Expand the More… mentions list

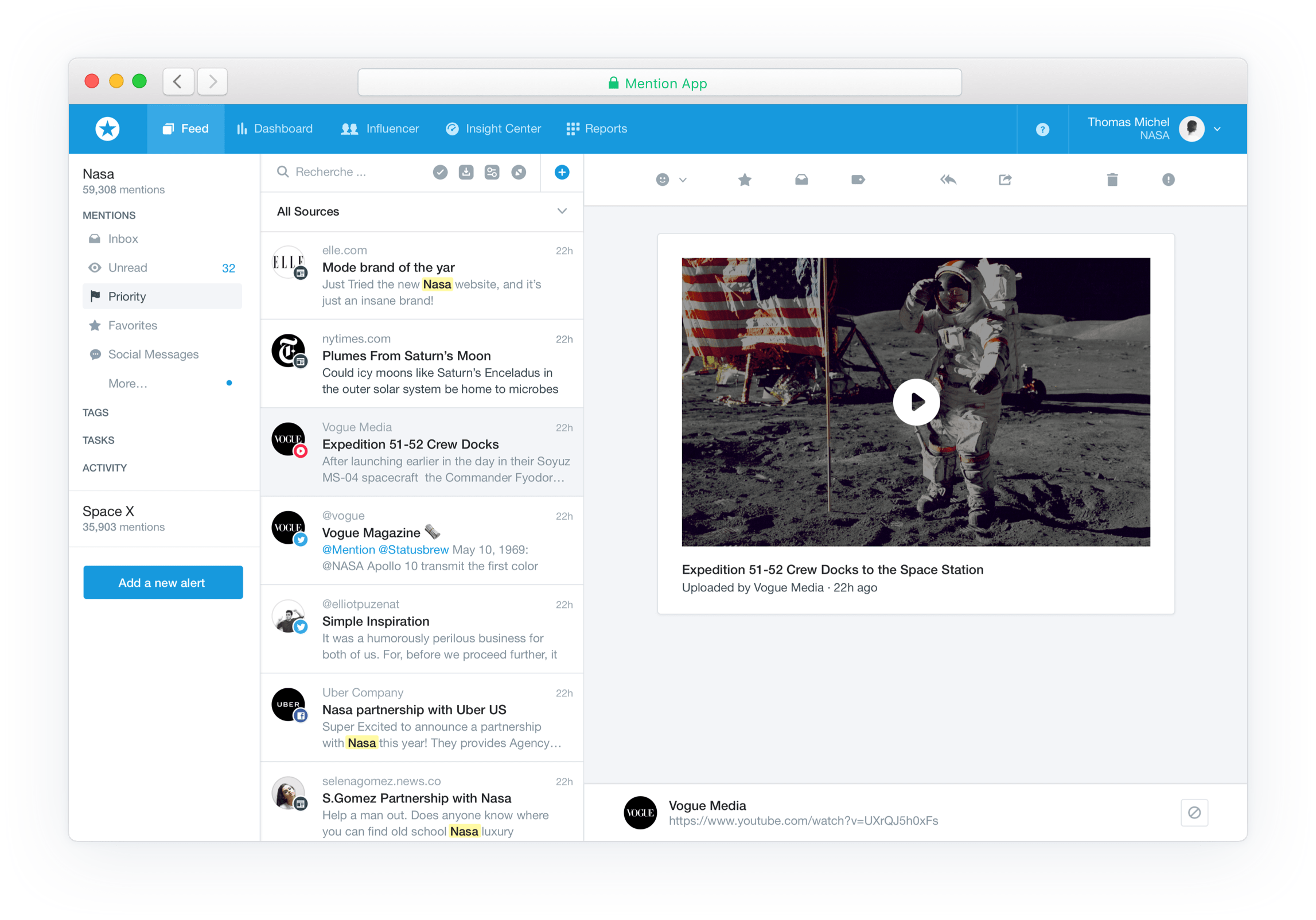128,383
